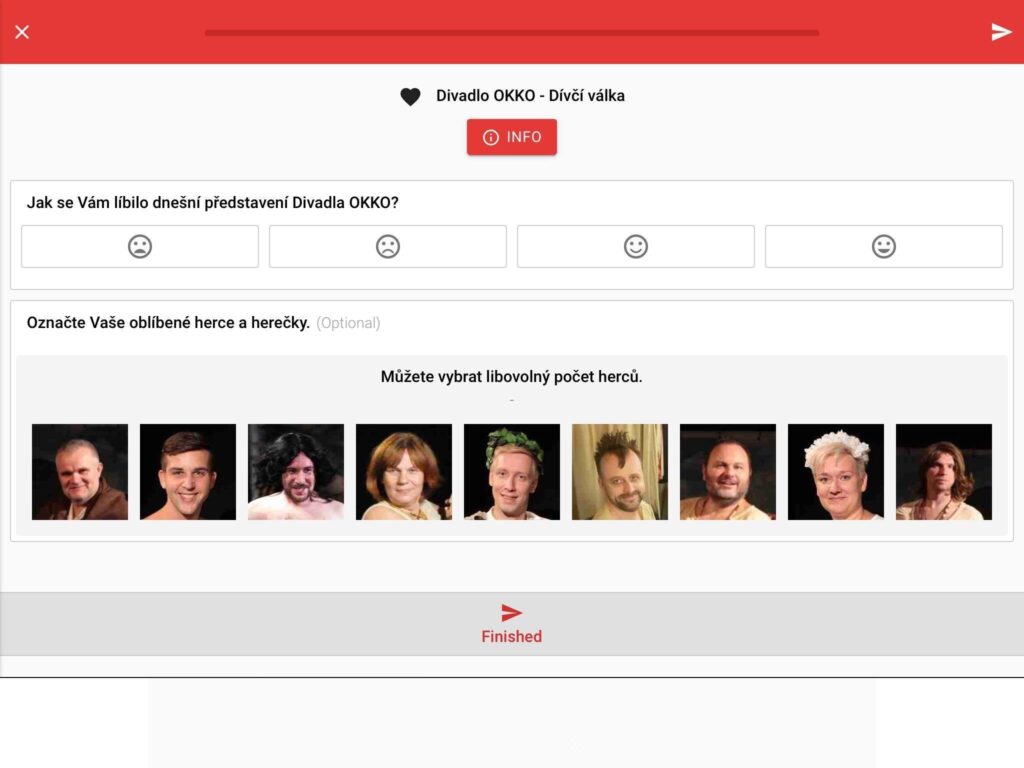Click the survey progress bar in the header
The width and height of the screenshot is (1024, 768).
(x=511, y=32)
